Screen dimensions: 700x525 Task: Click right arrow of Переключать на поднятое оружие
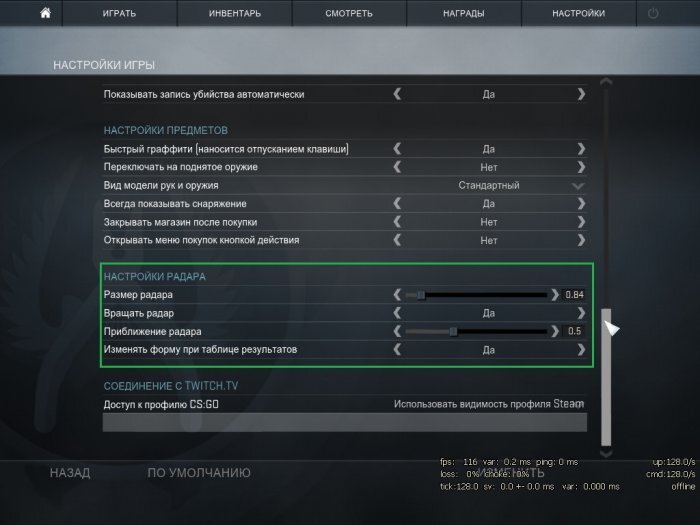(x=581, y=167)
